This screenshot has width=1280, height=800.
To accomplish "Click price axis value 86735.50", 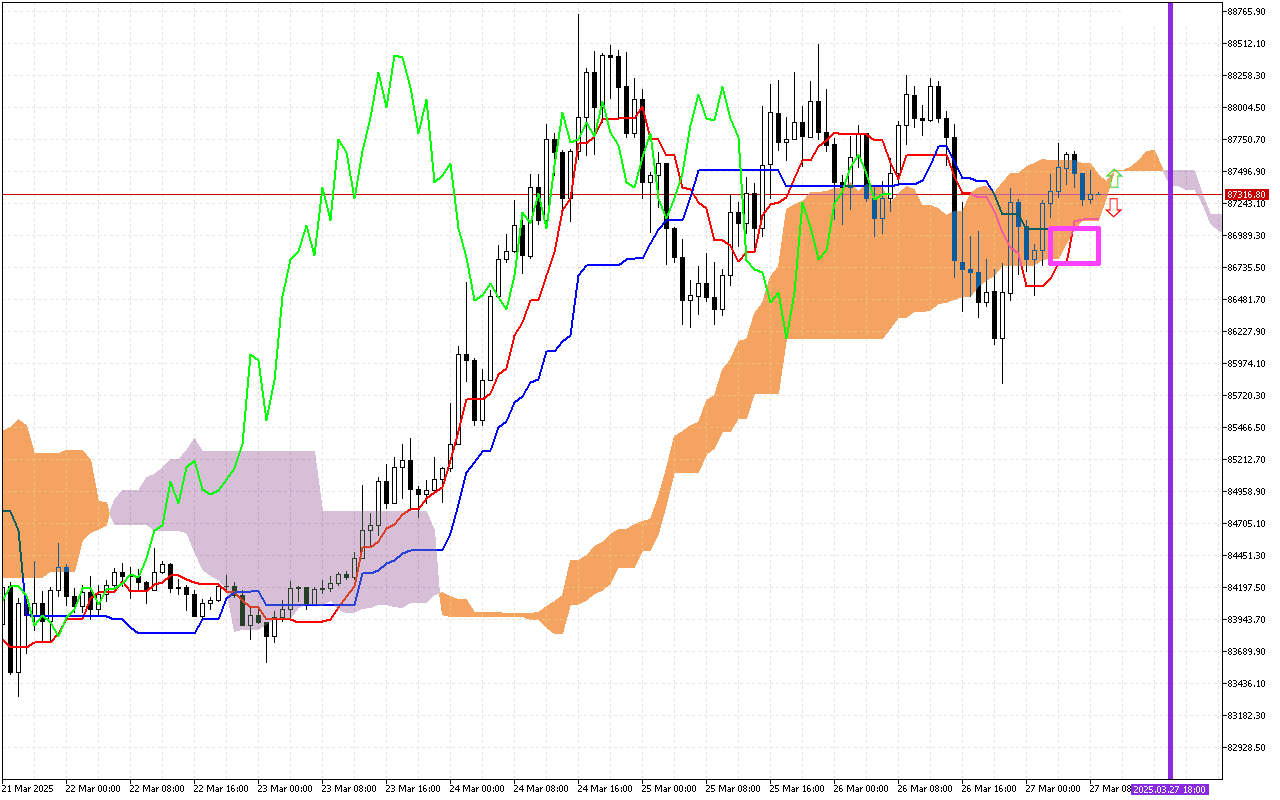I will (x=1246, y=268).
